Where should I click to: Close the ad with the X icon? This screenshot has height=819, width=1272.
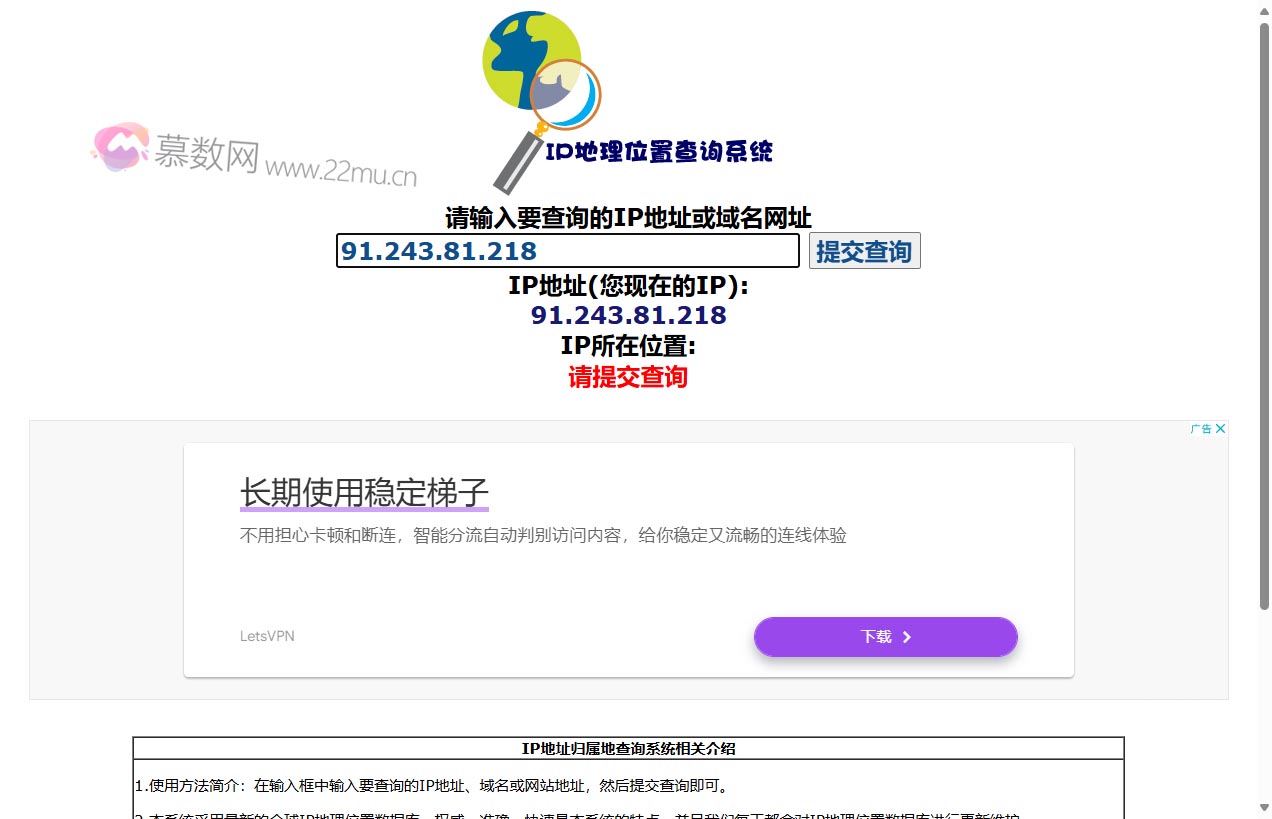click(1220, 429)
